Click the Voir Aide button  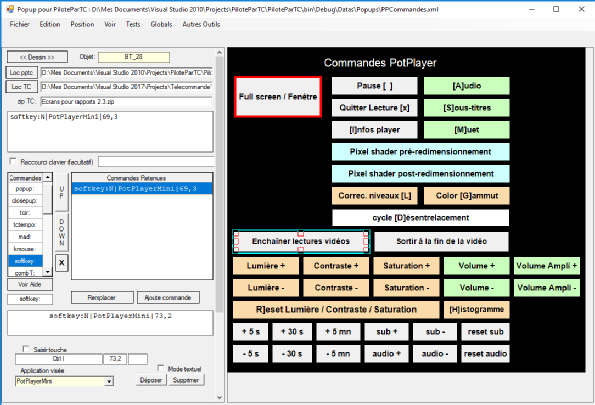[30, 284]
